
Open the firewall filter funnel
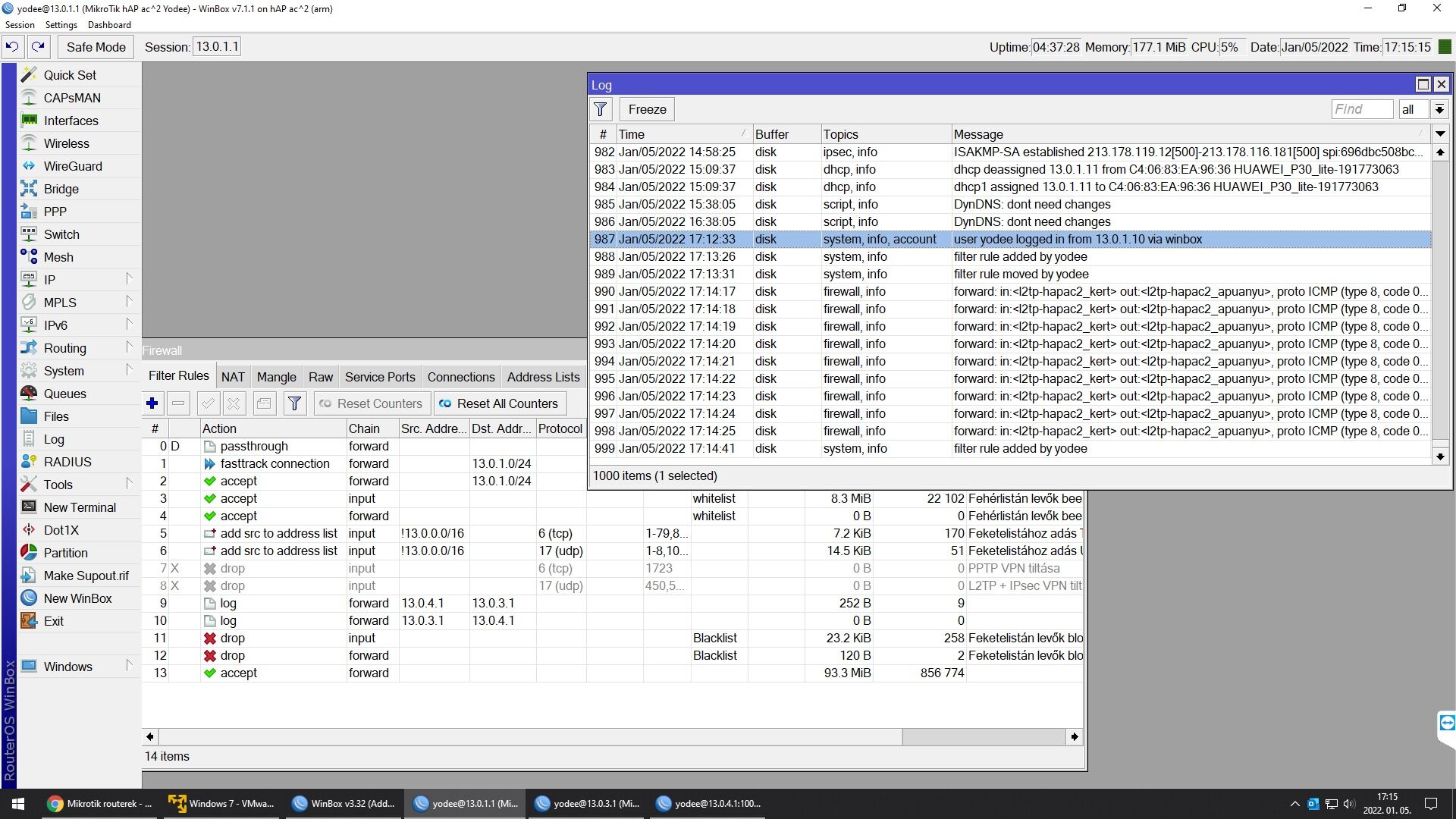pyautogui.click(x=295, y=403)
